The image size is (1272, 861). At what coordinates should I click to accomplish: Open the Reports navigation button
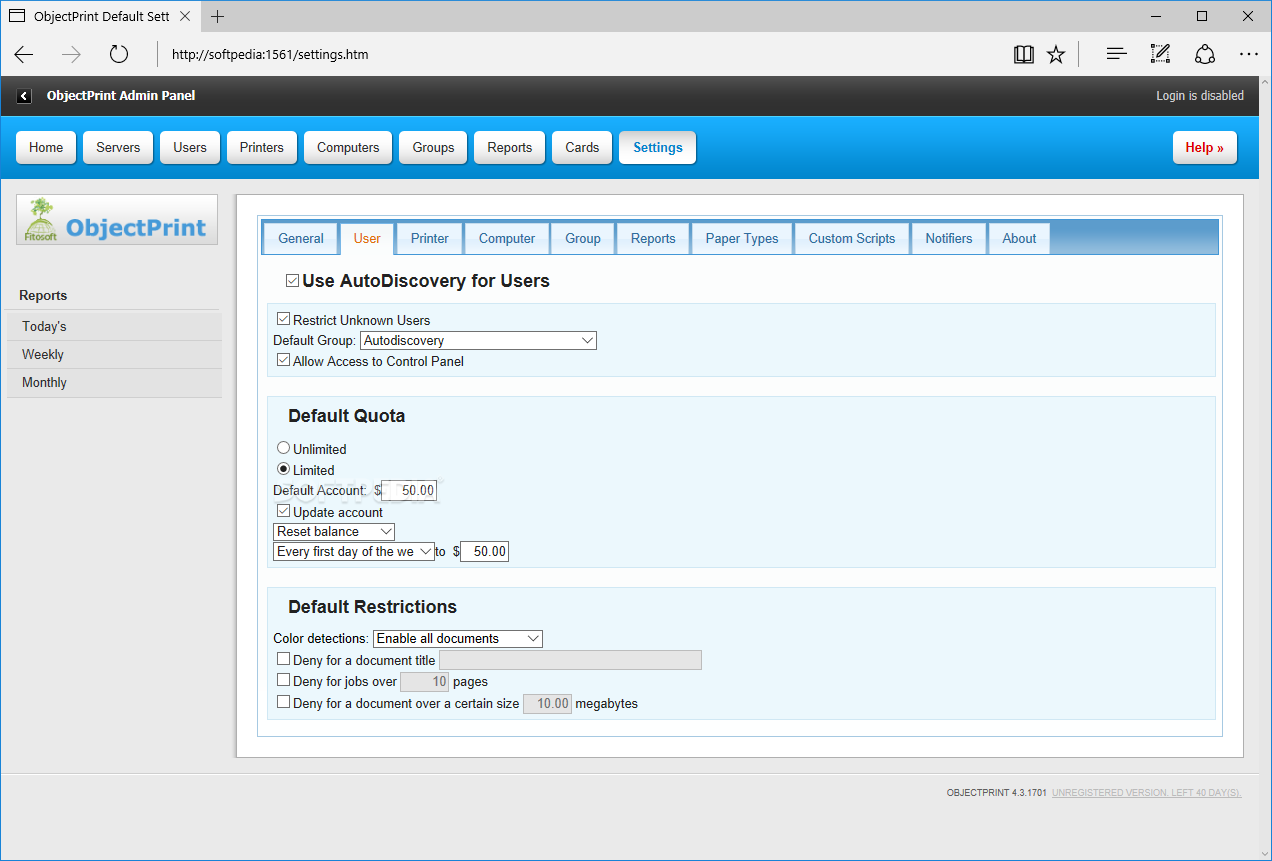click(510, 147)
